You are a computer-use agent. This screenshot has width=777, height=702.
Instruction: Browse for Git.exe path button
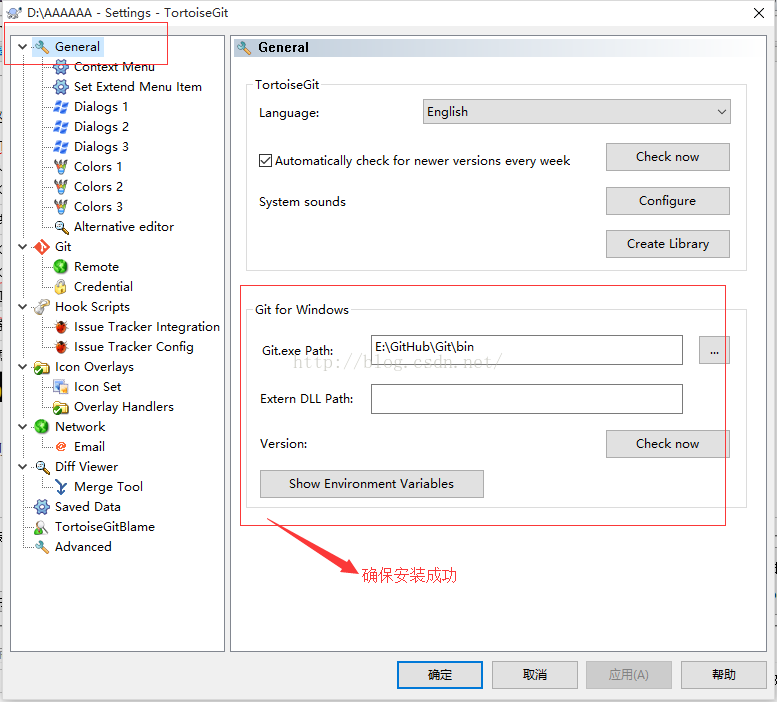[x=714, y=350]
